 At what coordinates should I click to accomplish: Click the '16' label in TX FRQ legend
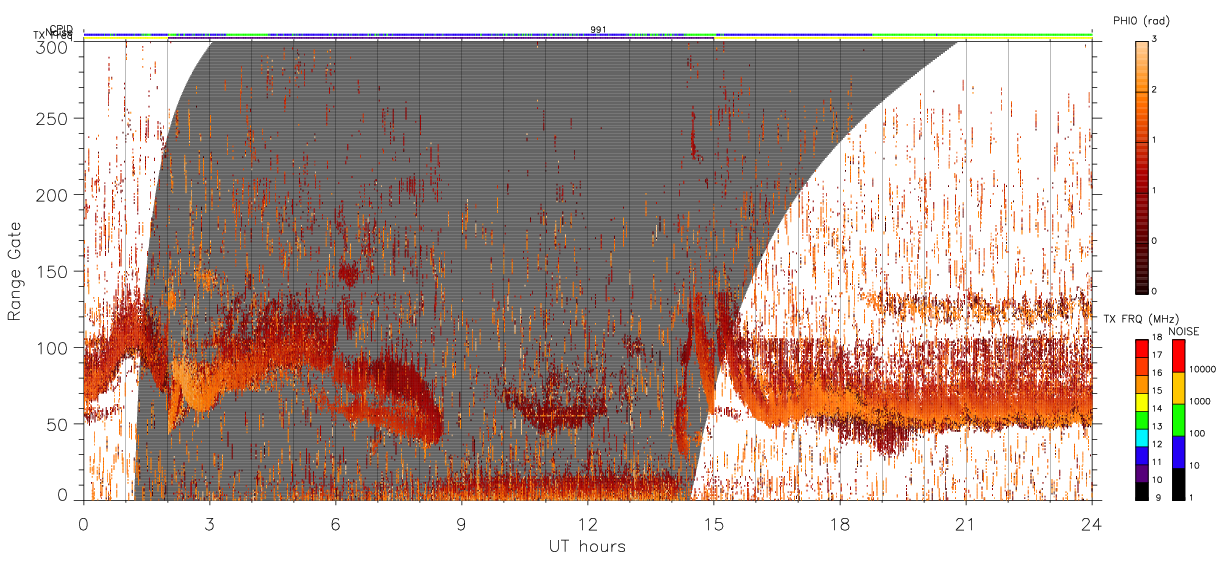(1157, 372)
